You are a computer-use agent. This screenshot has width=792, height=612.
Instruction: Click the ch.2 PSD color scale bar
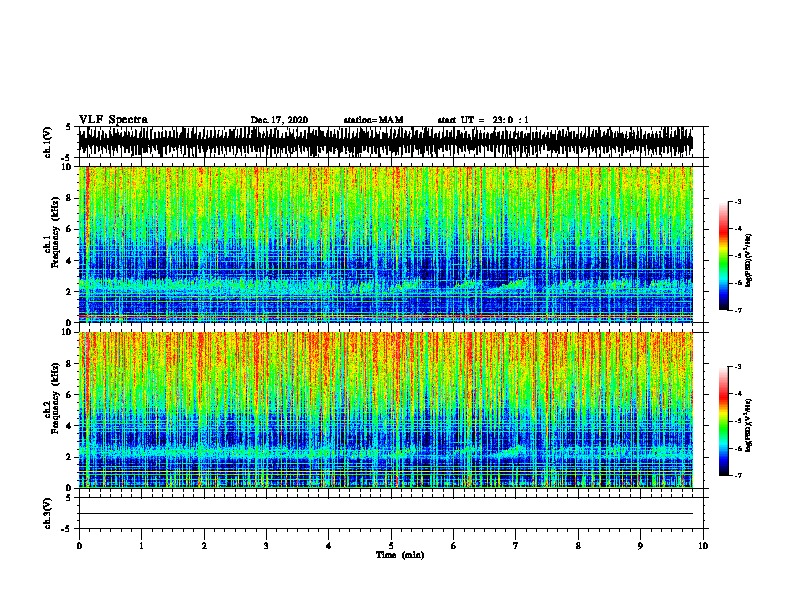coord(724,421)
